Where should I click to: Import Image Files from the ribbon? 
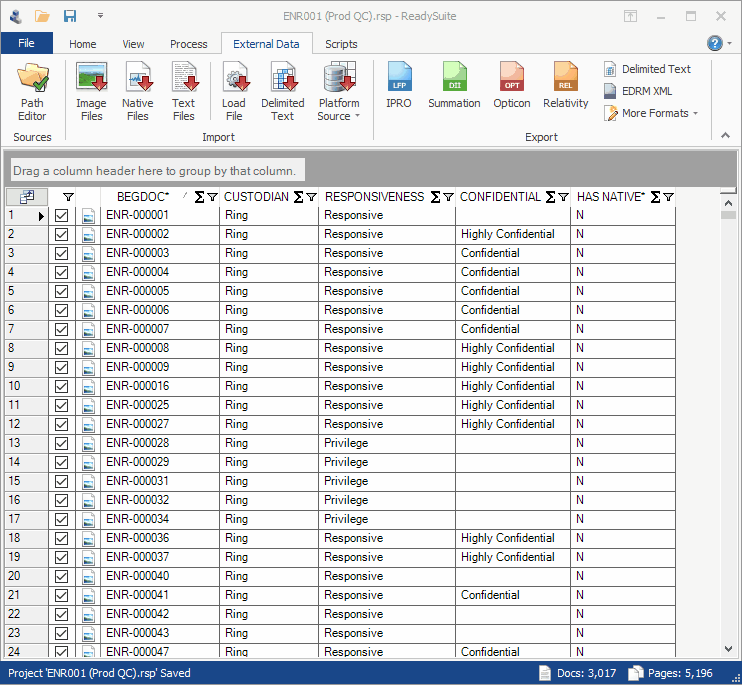pyautogui.click(x=91, y=90)
